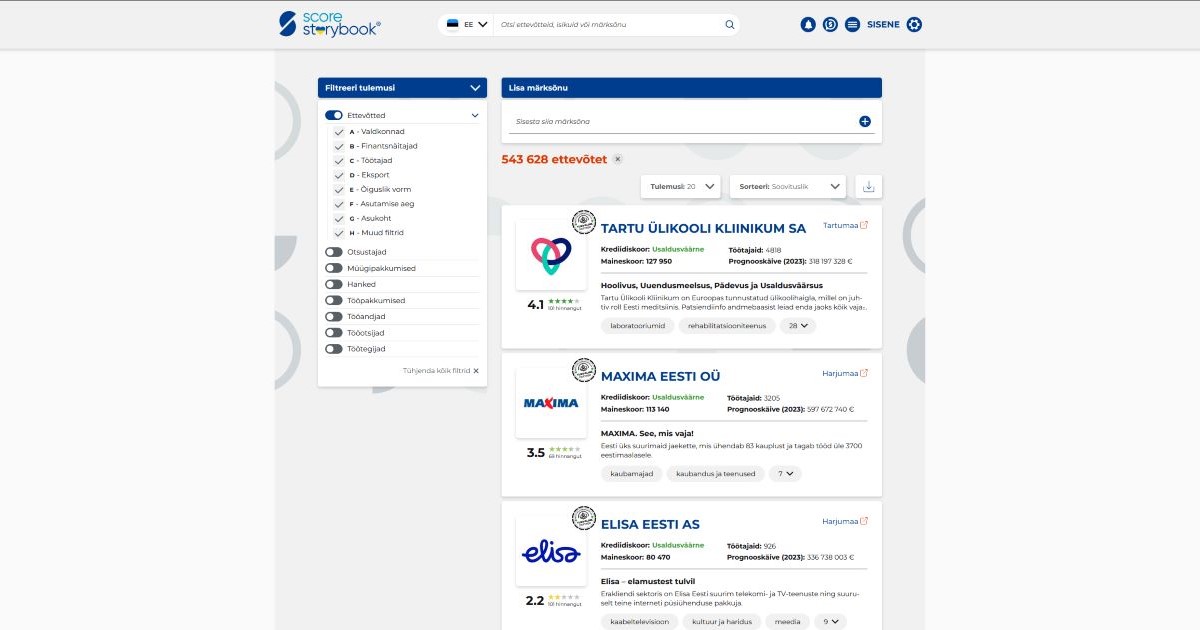Screen dimensions: 1200x630
Task: Click the chat bubble icon in header
Action: 831,23
